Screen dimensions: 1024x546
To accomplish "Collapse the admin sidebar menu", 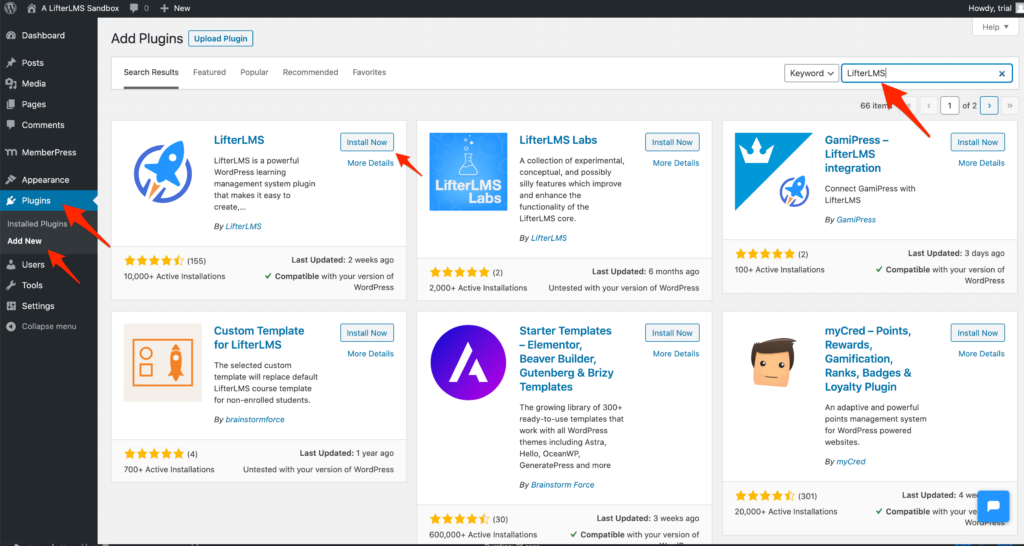I will click(x=42, y=327).
